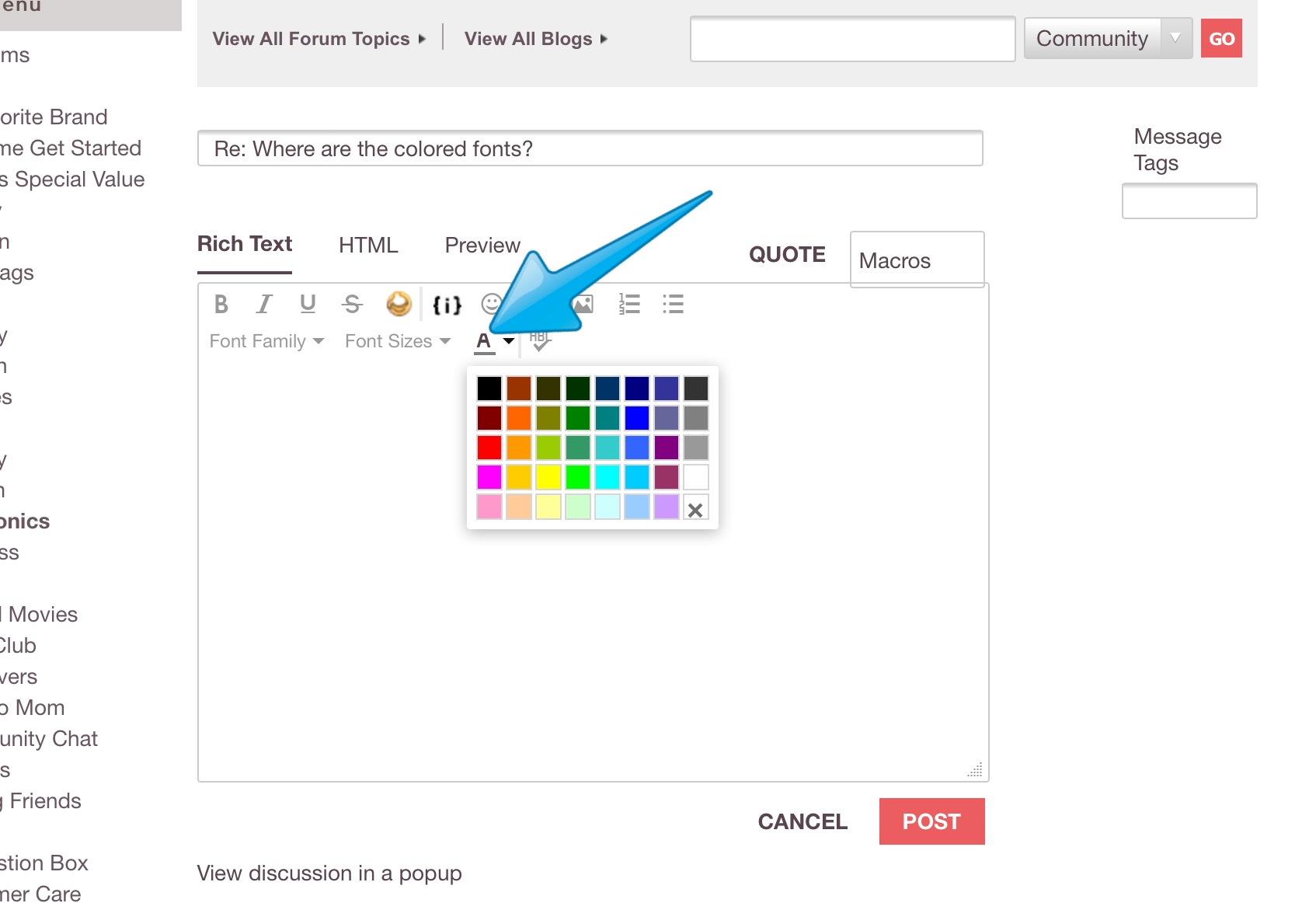Viewport: 1316px width, 903px height.
Task: Click the insert code {i} icon
Action: click(447, 305)
